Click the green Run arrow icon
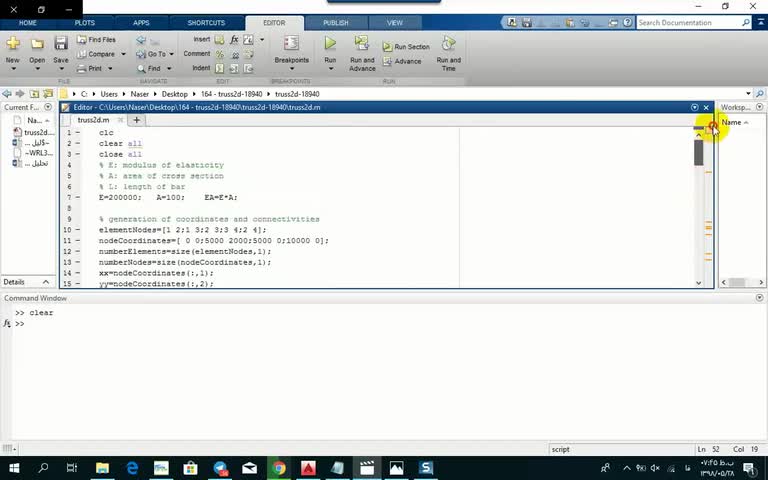Image resolution: width=768 pixels, height=480 pixels. (x=330, y=43)
